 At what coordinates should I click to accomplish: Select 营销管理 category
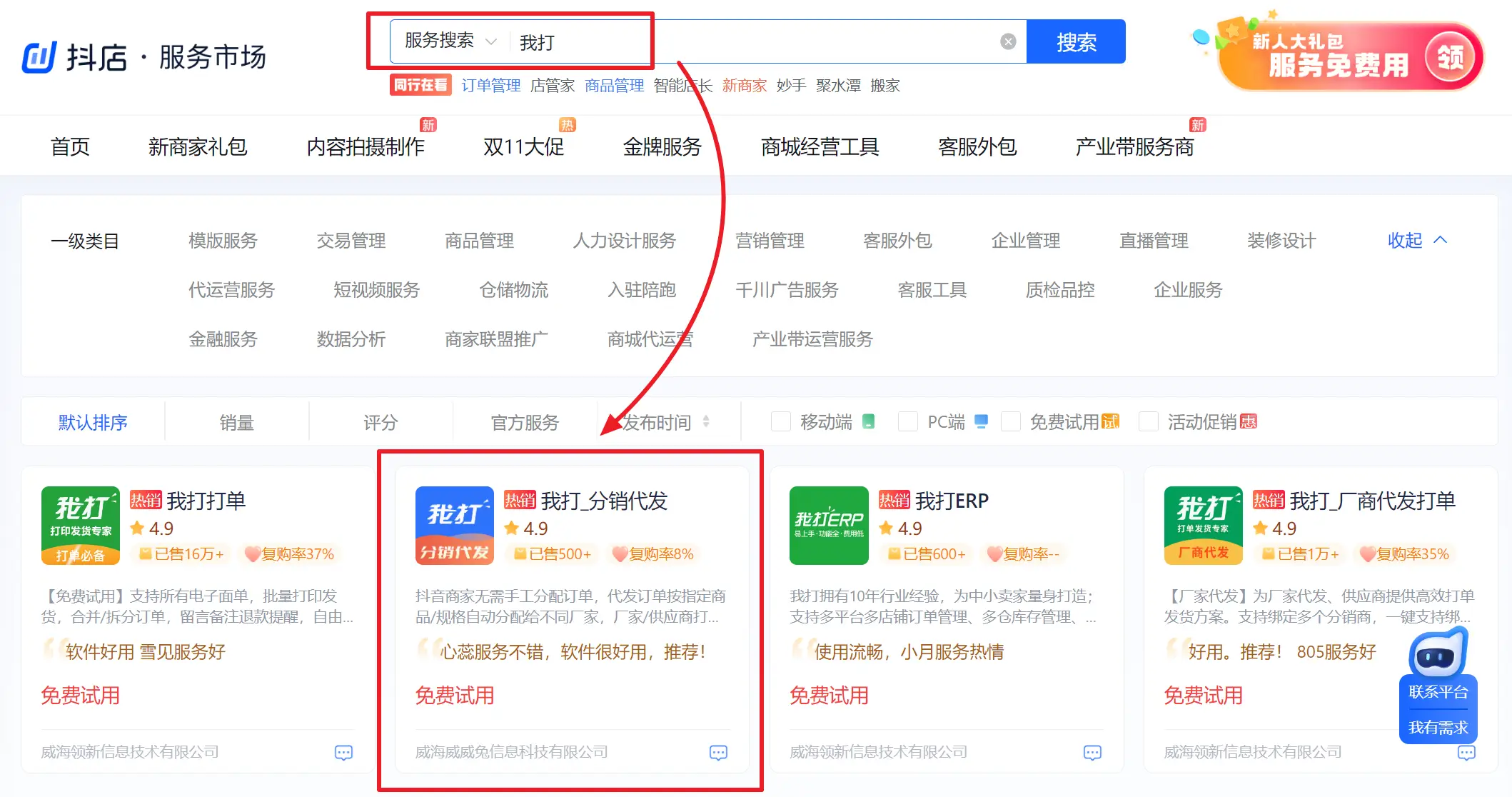[770, 241]
